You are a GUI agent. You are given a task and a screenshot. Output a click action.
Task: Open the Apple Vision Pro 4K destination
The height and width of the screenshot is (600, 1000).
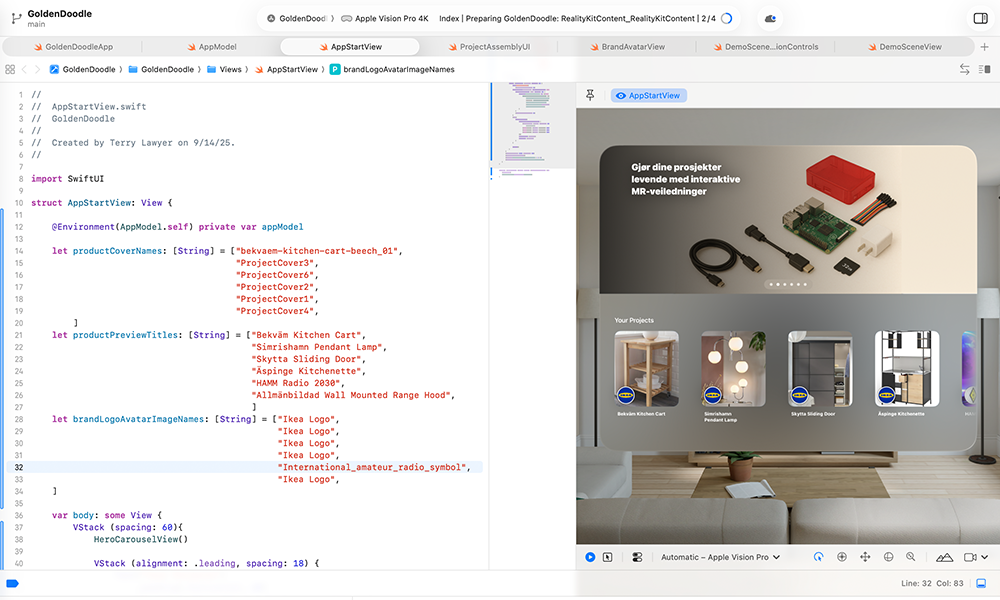point(385,18)
